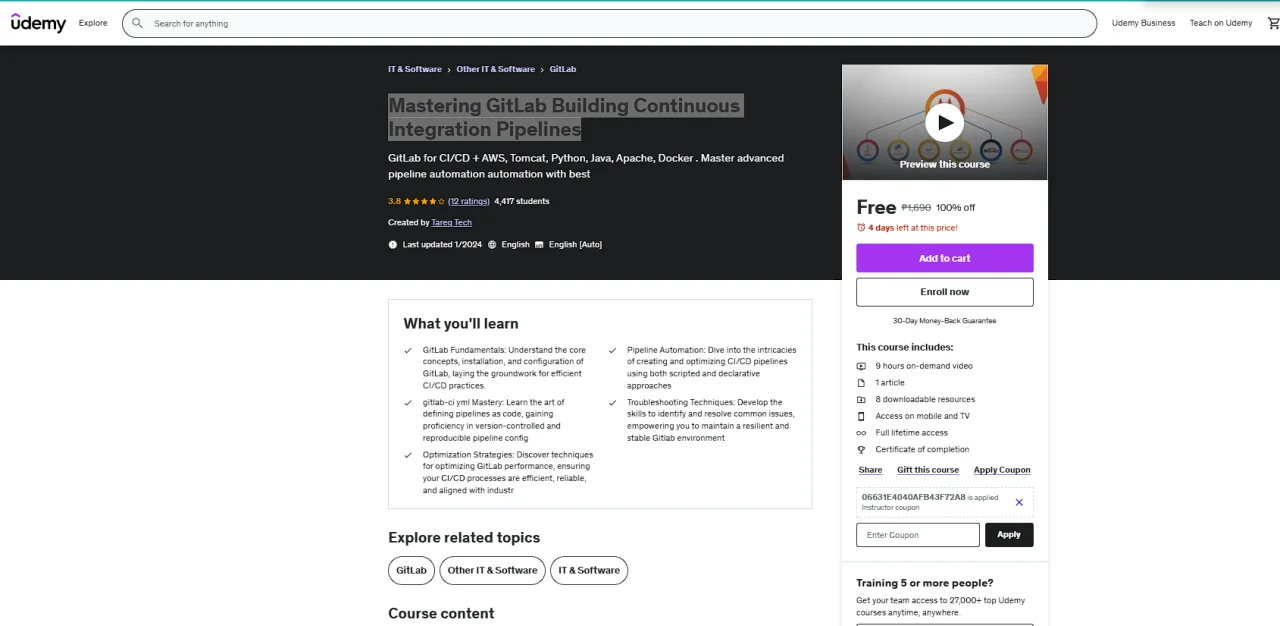1280x626 pixels.
Task: Open the (12 ratings) link
Action: [x=469, y=201]
